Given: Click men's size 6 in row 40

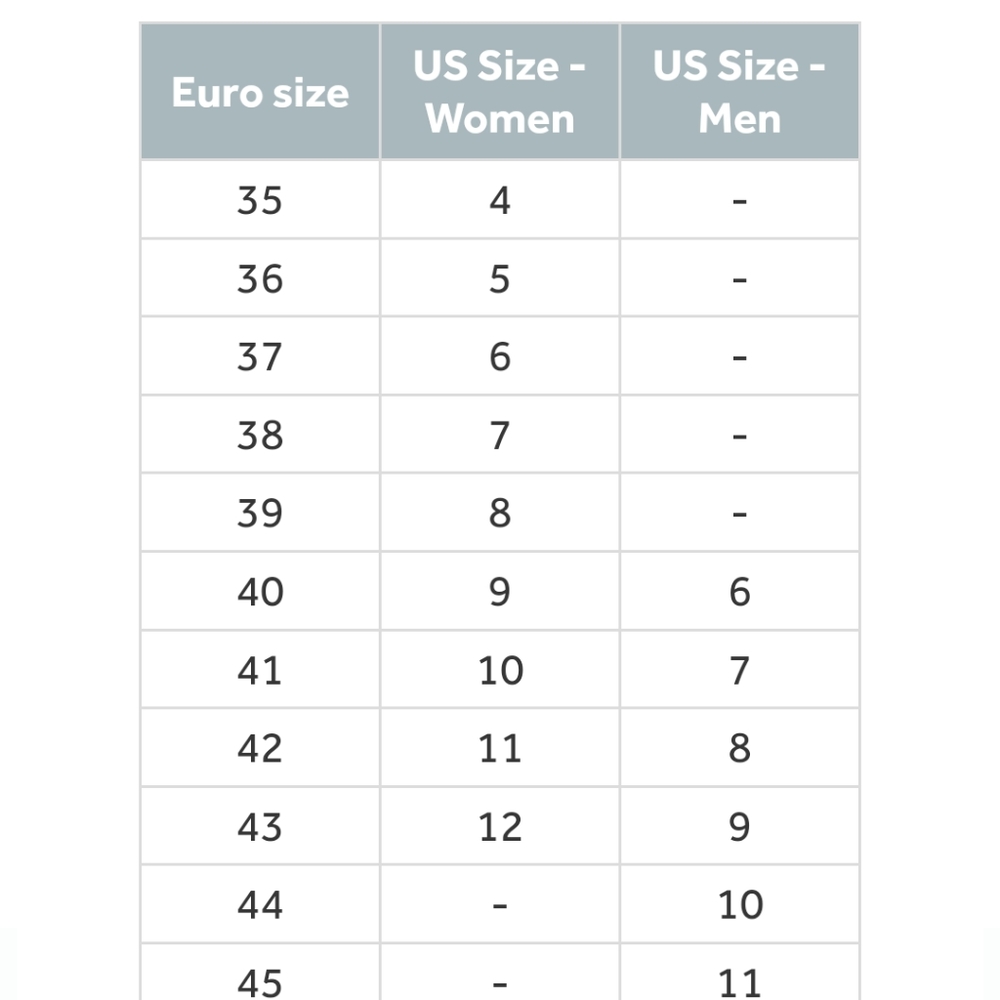Looking at the screenshot, I should 740,591.
